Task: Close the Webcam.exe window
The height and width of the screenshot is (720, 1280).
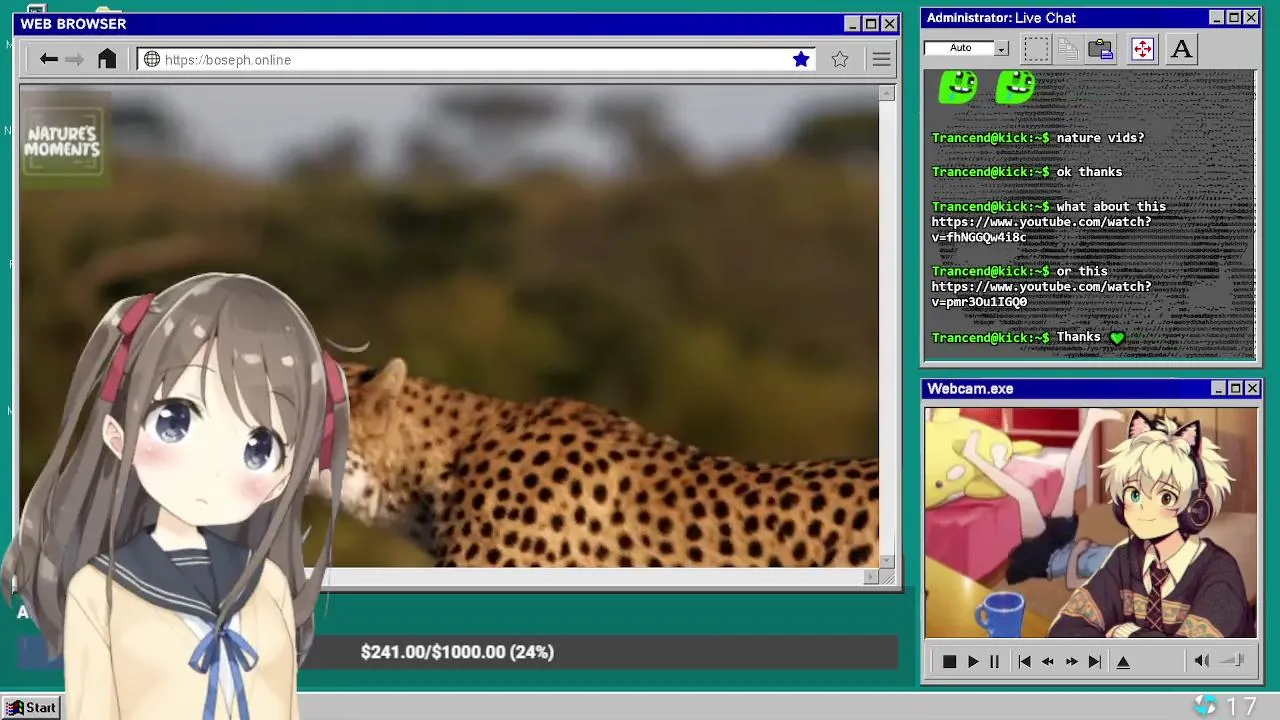Action: (x=1252, y=388)
